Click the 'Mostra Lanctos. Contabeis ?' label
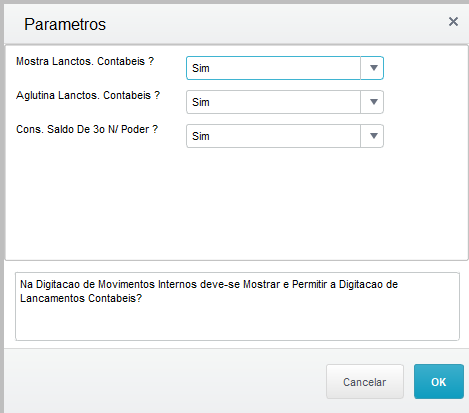469x413 pixels. 85,61
